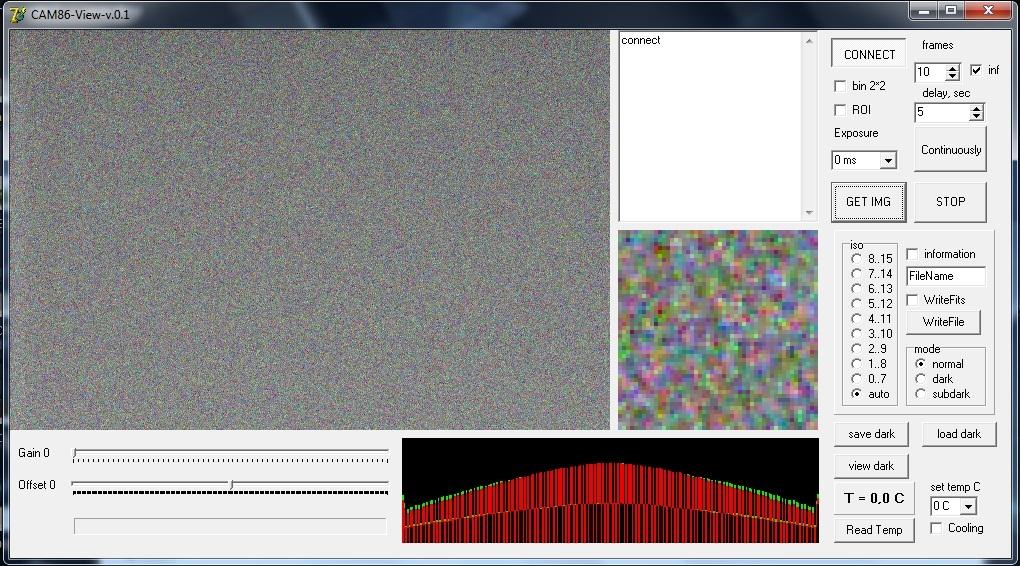1020x566 pixels.
Task: Stop acquisition with the STOP button
Action: click(x=950, y=202)
